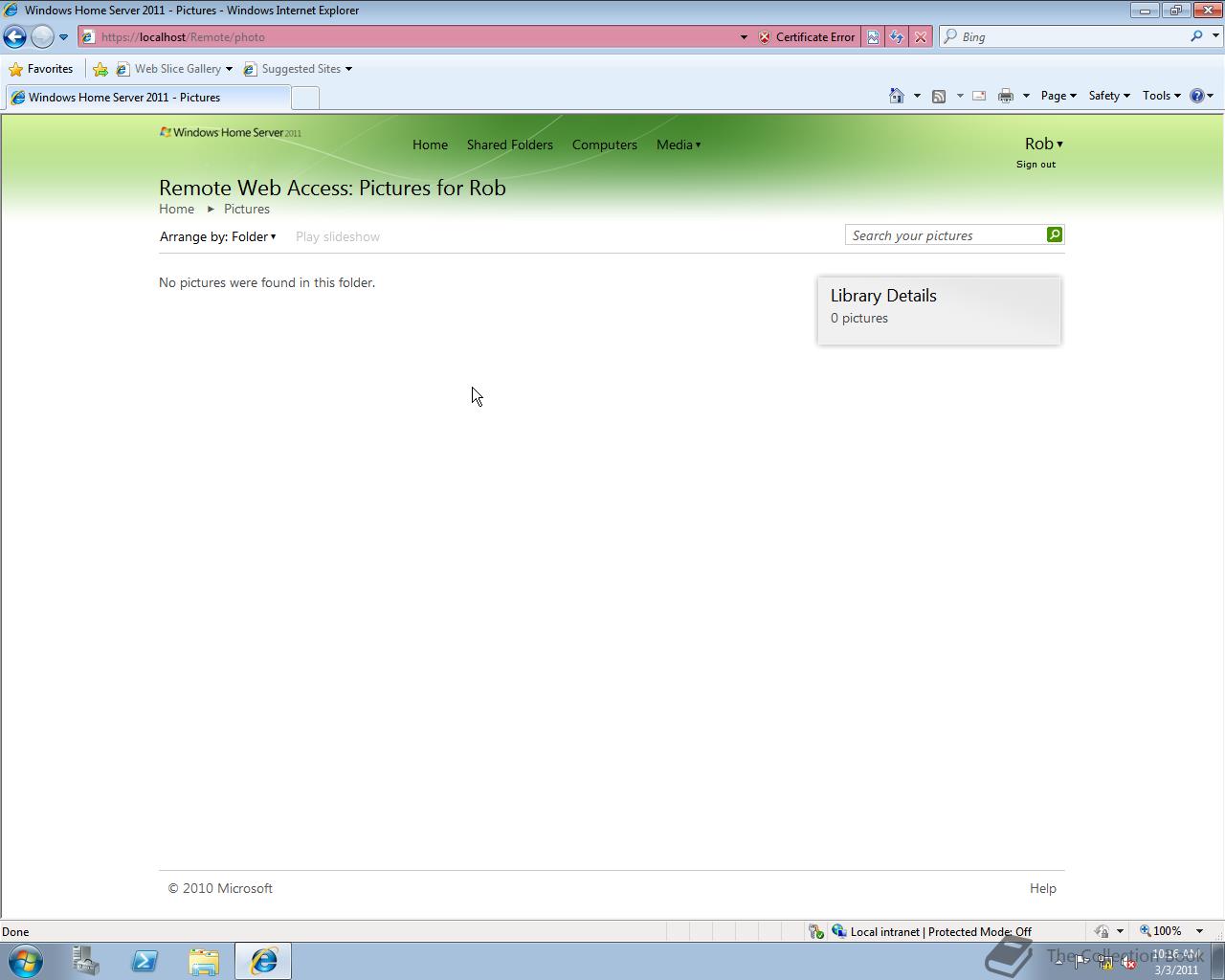Open the Windows Start orb
The height and width of the screenshot is (980, 1225).
(26, 961)
